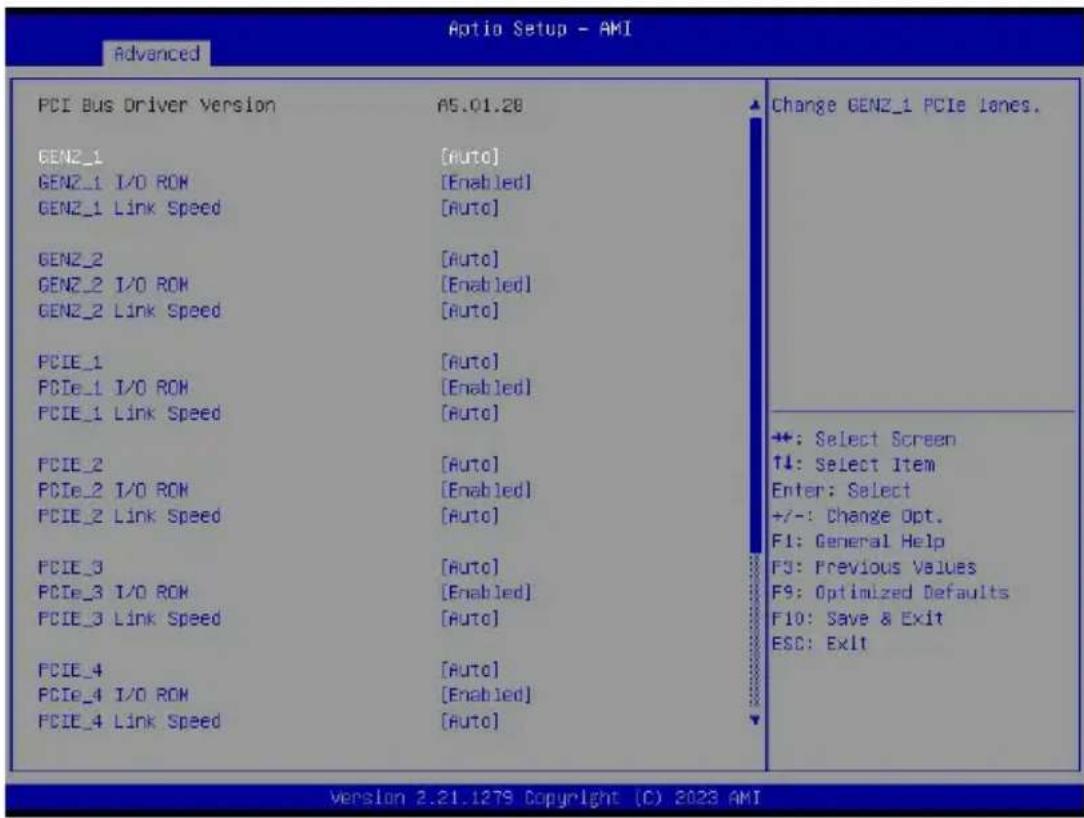Select PCIE_3 Link Speed label
Screen dimensions: 1084x818
click(129, 618)
